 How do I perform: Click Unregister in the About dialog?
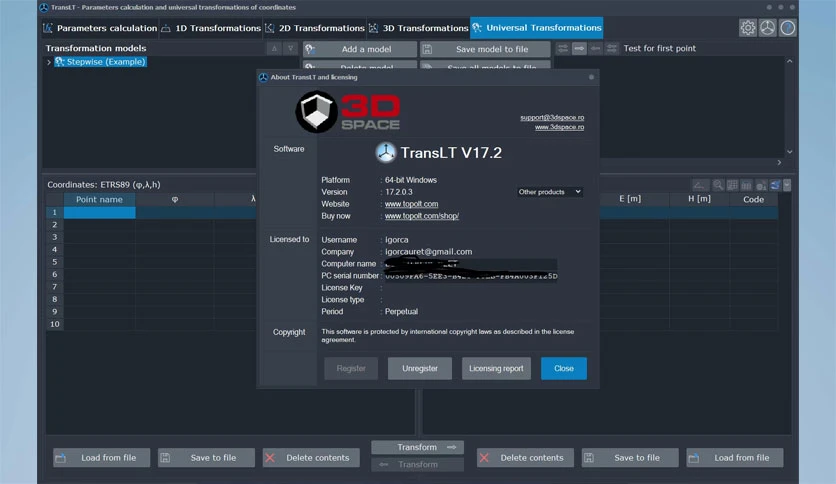420,368
